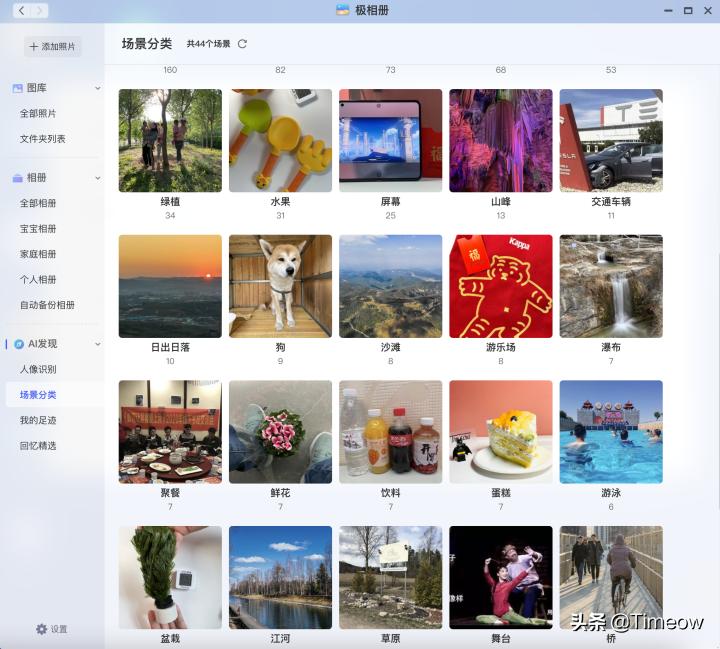
Task: Open the 水果 scene thumbnail
Action: (280, 141)
